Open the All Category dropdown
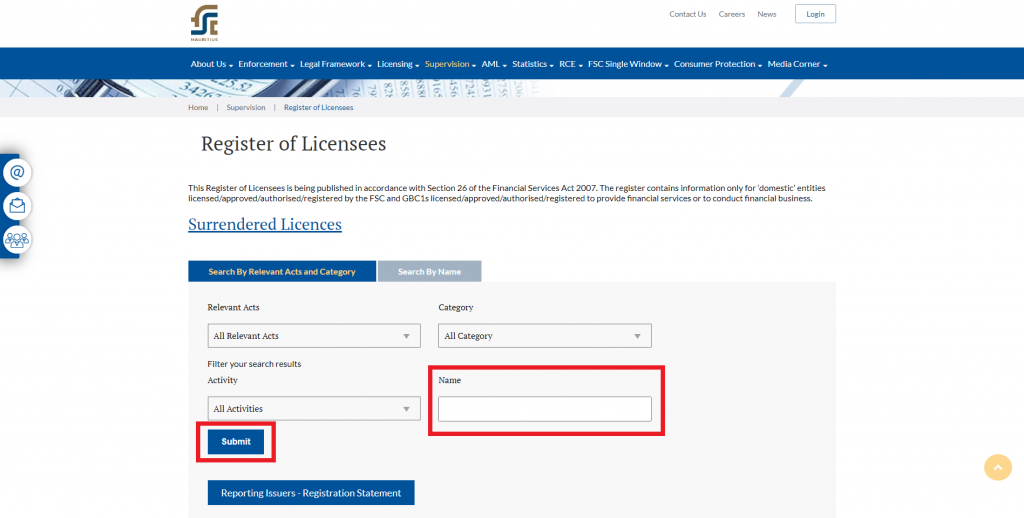Viewport: 1024px width, 518px height. 544,336
